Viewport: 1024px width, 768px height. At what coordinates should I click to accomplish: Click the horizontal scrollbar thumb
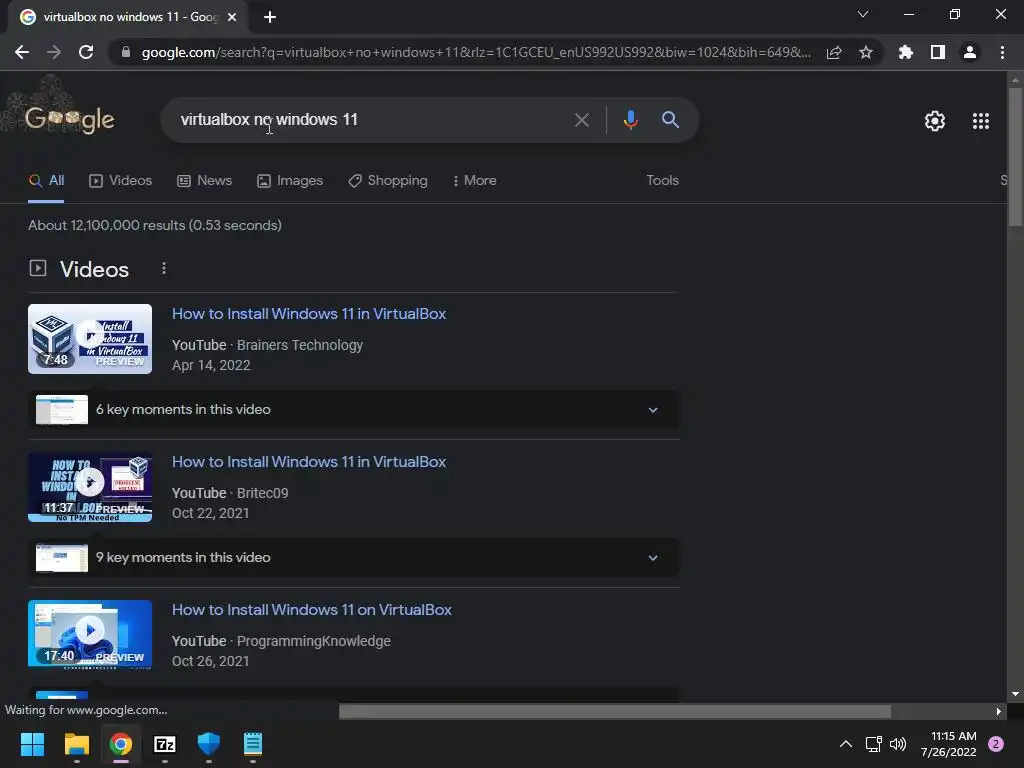615,711
